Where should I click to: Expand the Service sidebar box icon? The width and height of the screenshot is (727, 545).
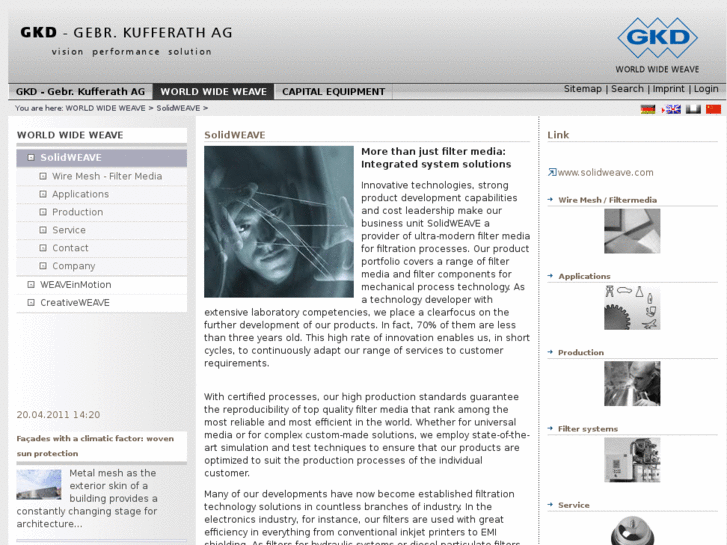click(43, 230)
